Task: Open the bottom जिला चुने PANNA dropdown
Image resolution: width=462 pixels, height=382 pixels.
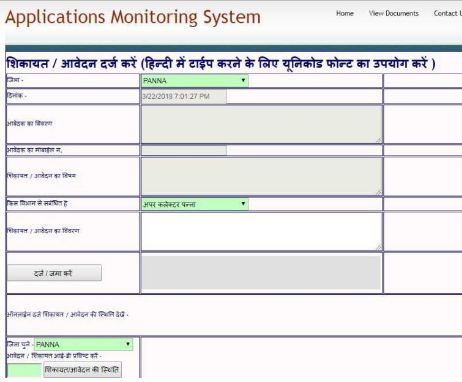Action: coord(83,344)
